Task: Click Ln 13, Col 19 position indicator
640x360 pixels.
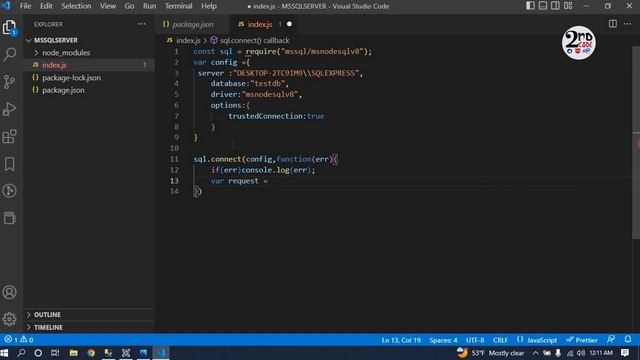Action: coord(401,340)
